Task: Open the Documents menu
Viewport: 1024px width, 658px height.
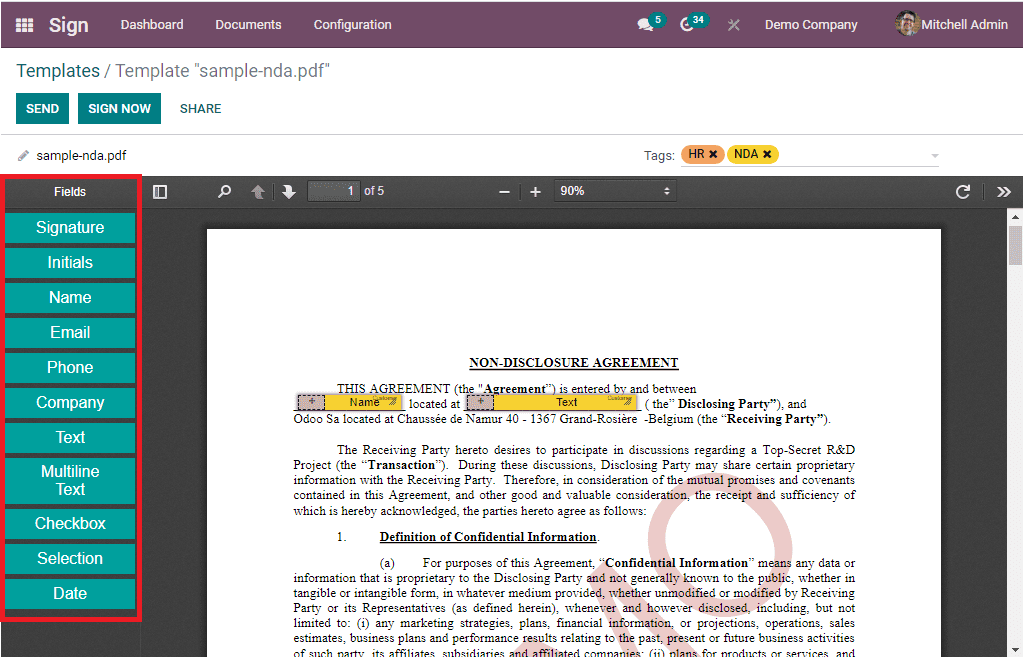Action: [x=248, y=25]
